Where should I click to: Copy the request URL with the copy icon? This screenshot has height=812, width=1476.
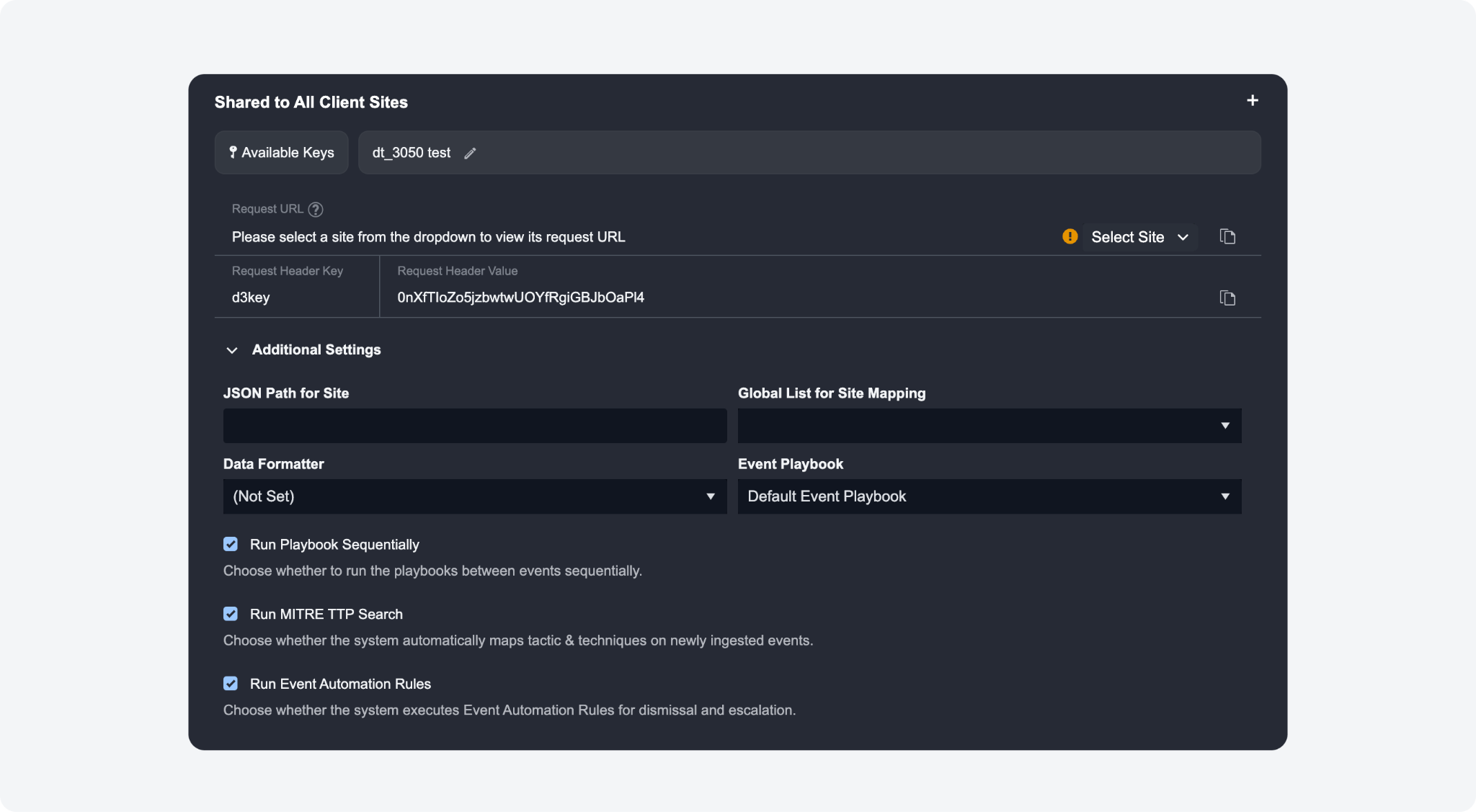click(1227, 236)
